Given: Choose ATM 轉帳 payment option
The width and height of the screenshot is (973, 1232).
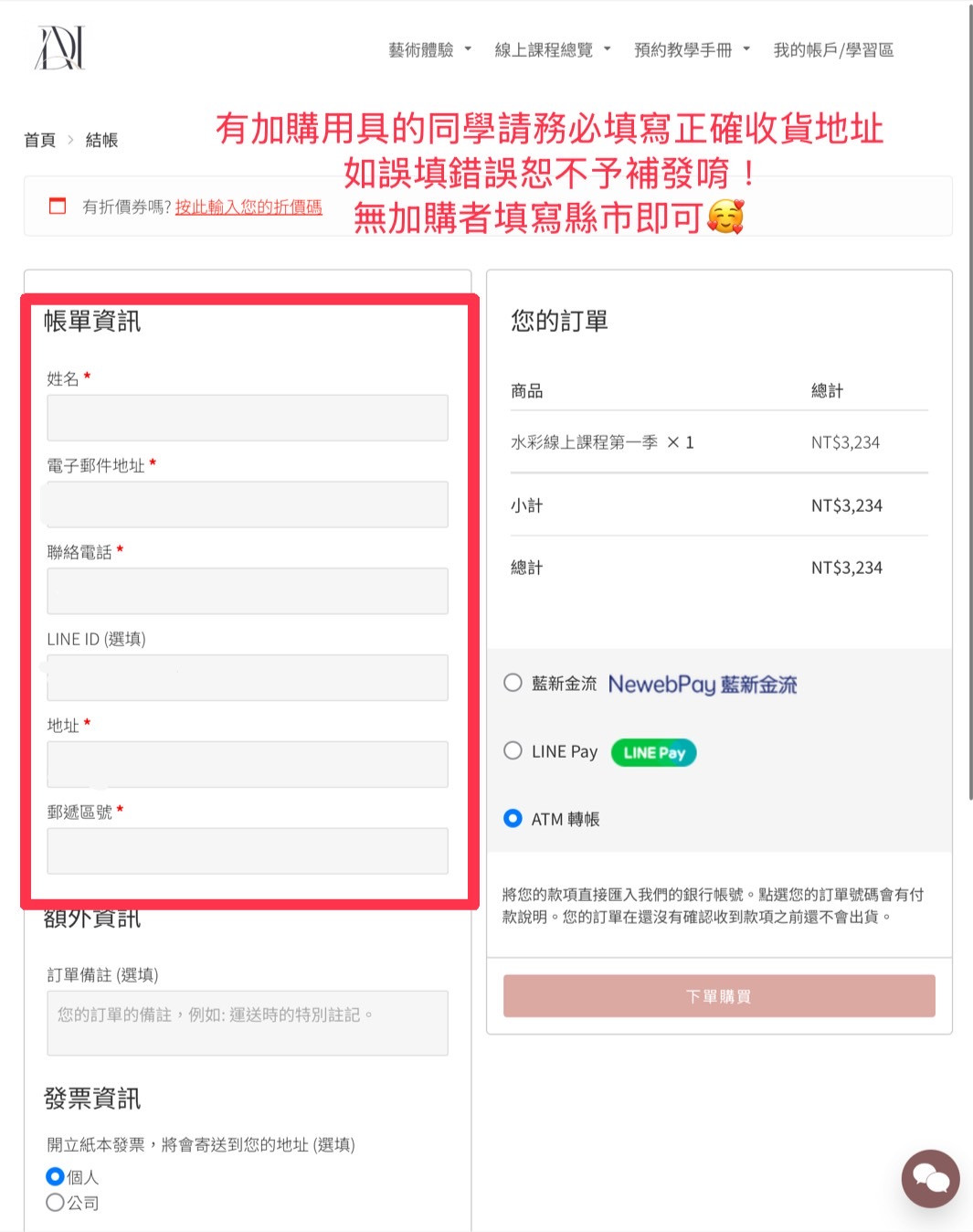Looking at the screenshot, I should click(513, 818).
